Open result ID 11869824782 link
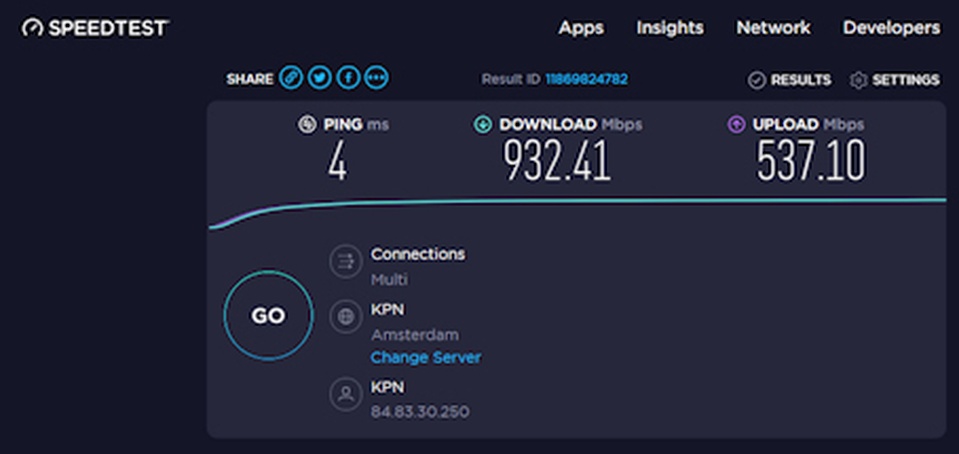The width and height of the screenshot is (959, 454). pos(586,79)
